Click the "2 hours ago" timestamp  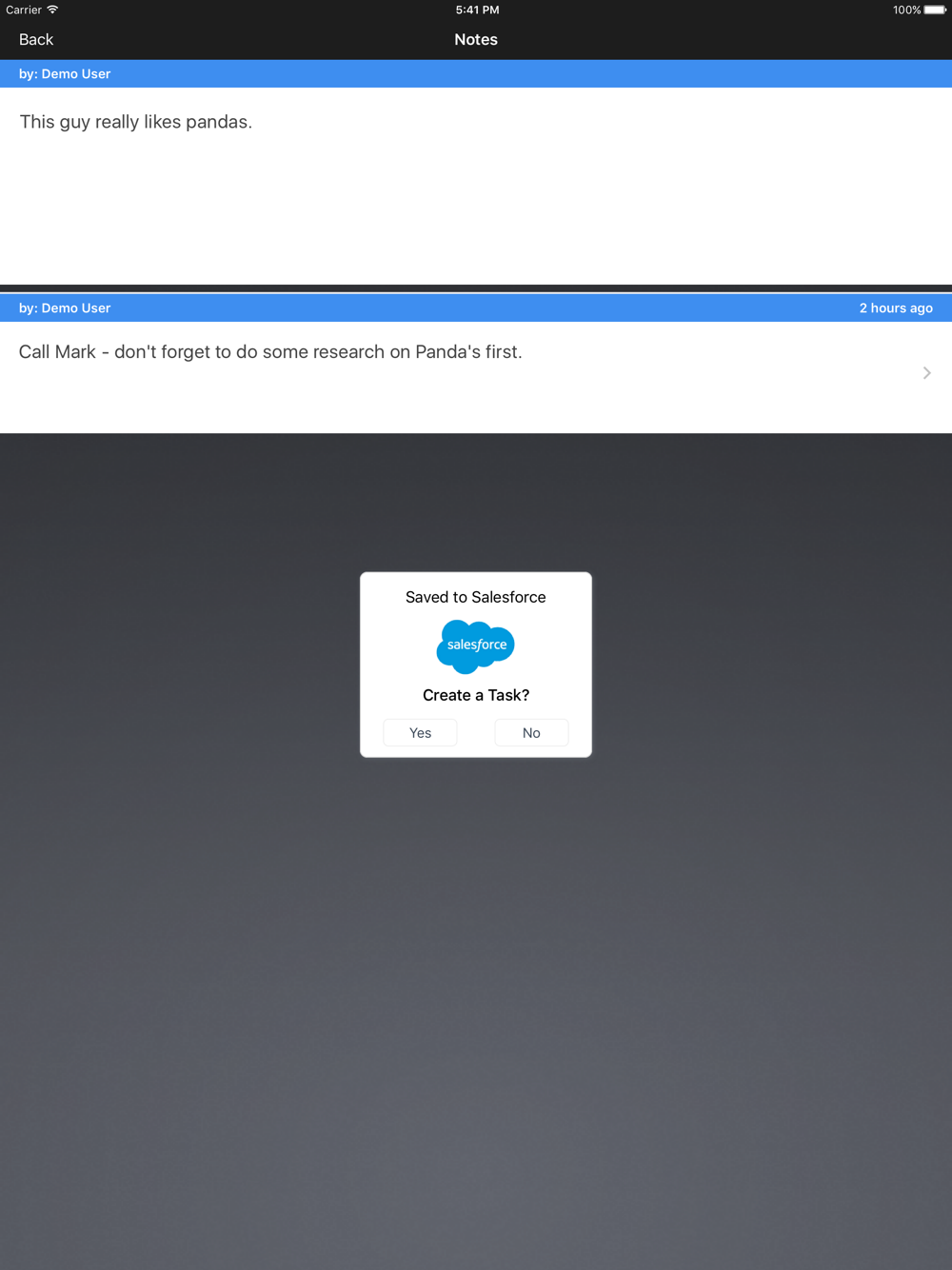(896, 308)
